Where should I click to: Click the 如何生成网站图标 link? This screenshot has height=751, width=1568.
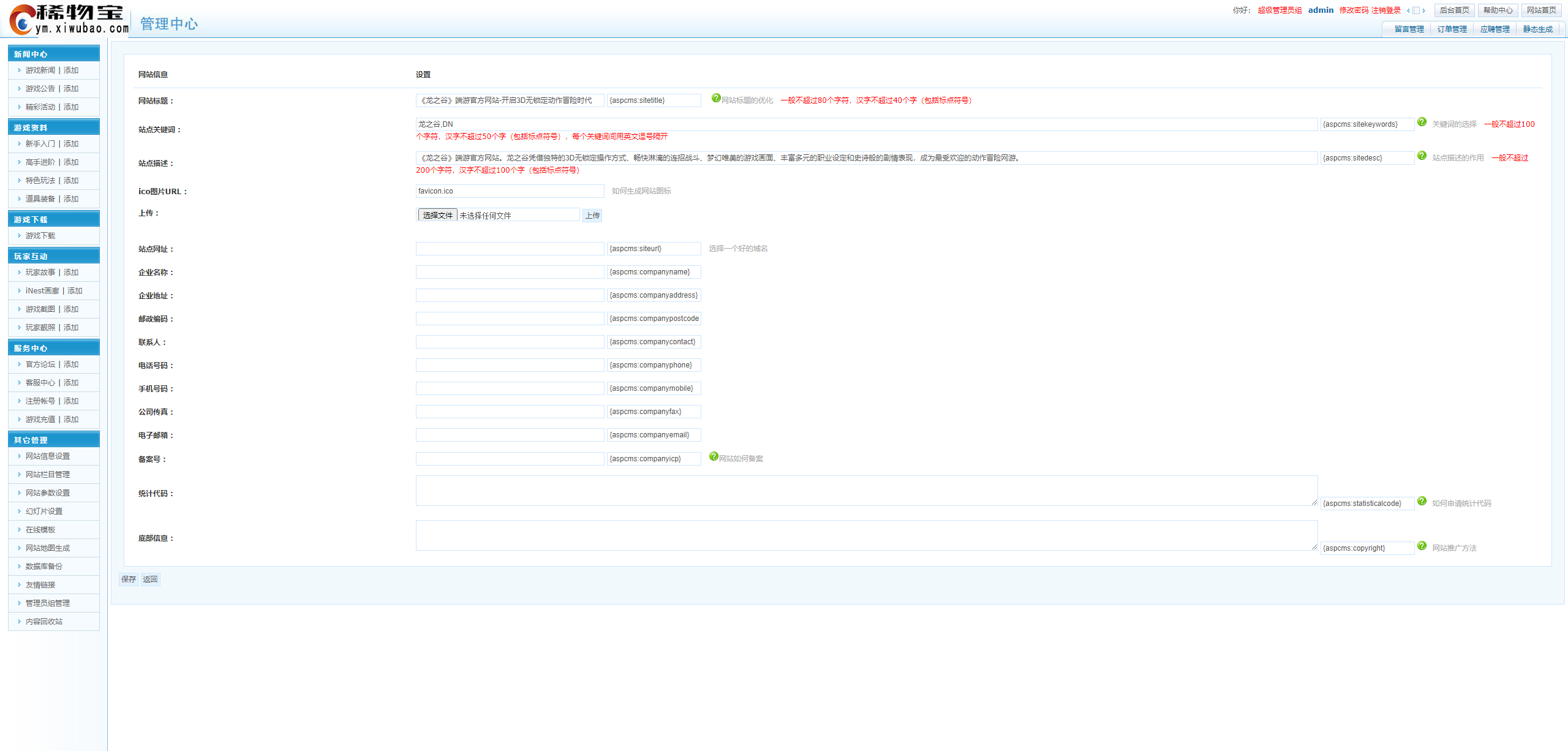tap(641, 191)
